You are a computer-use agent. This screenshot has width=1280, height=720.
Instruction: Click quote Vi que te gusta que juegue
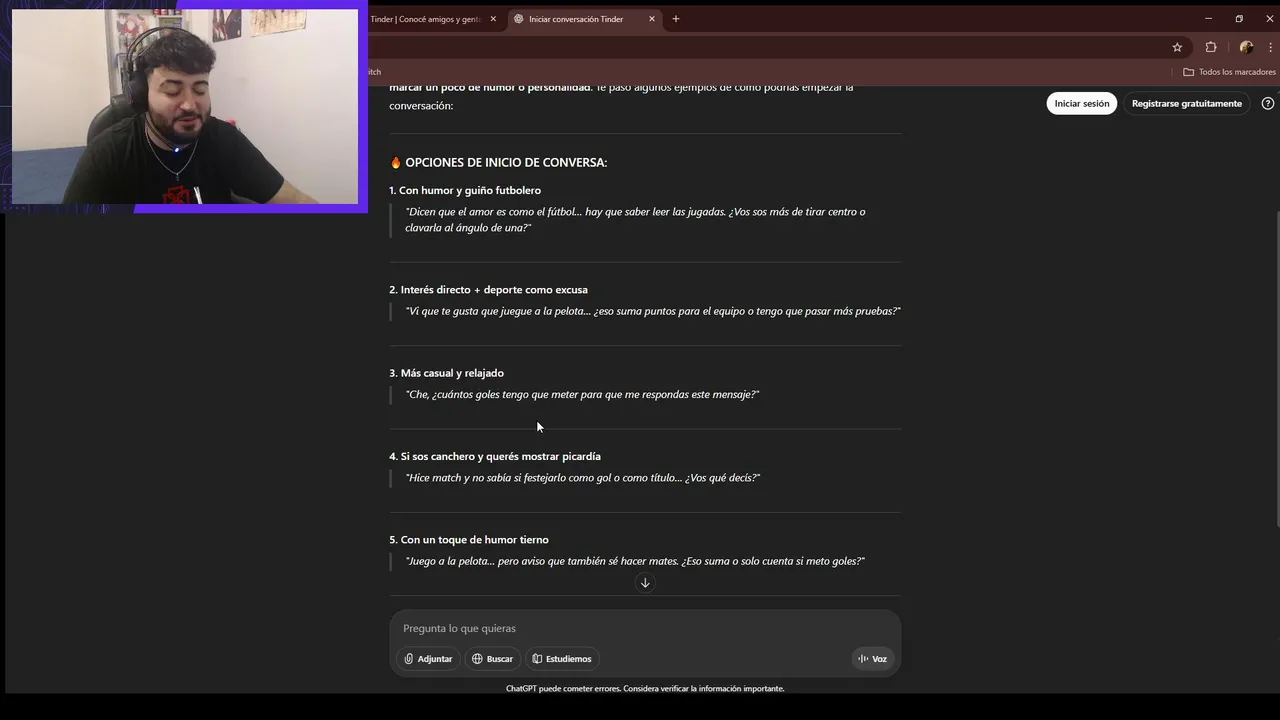point(653,311)
